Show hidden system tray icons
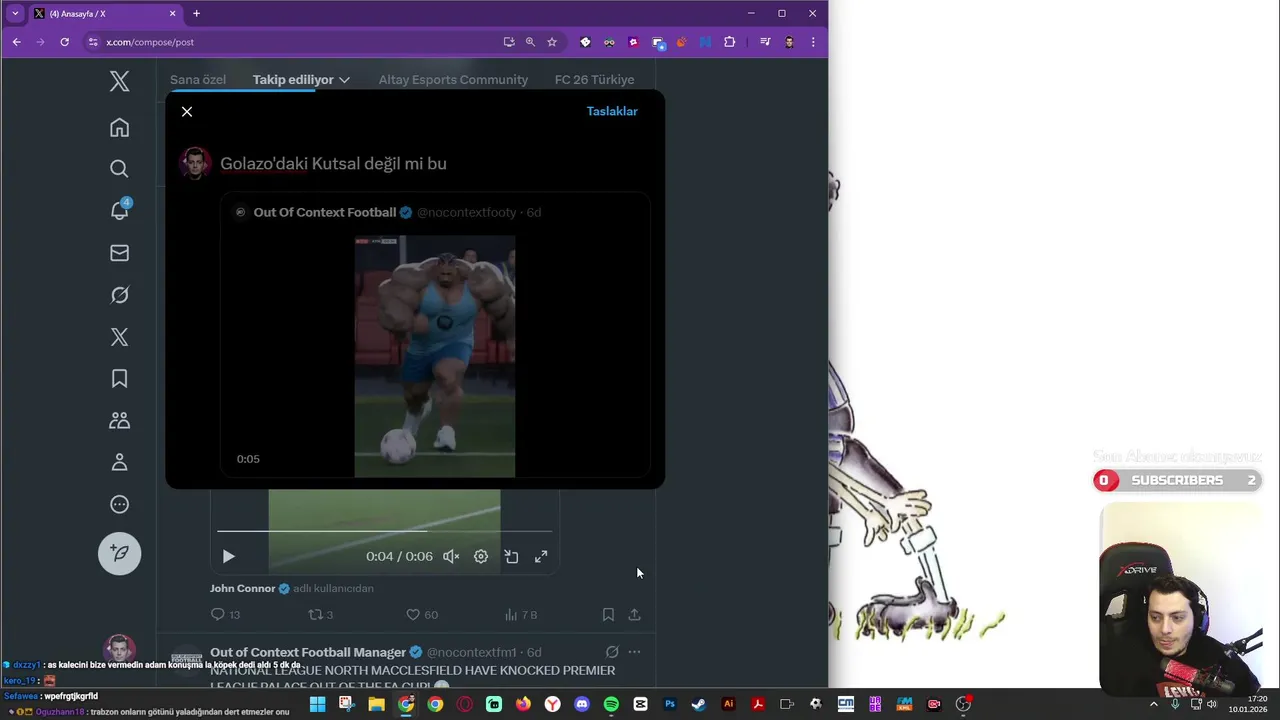This screenshot has height=720, width=1280. pos(1153,704)
